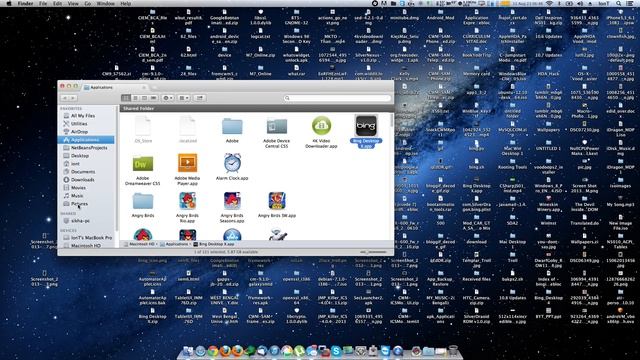This screenshot has width=640, height=360.
Task: Click Macintosh HD in path bar
Action: (139, 244)
